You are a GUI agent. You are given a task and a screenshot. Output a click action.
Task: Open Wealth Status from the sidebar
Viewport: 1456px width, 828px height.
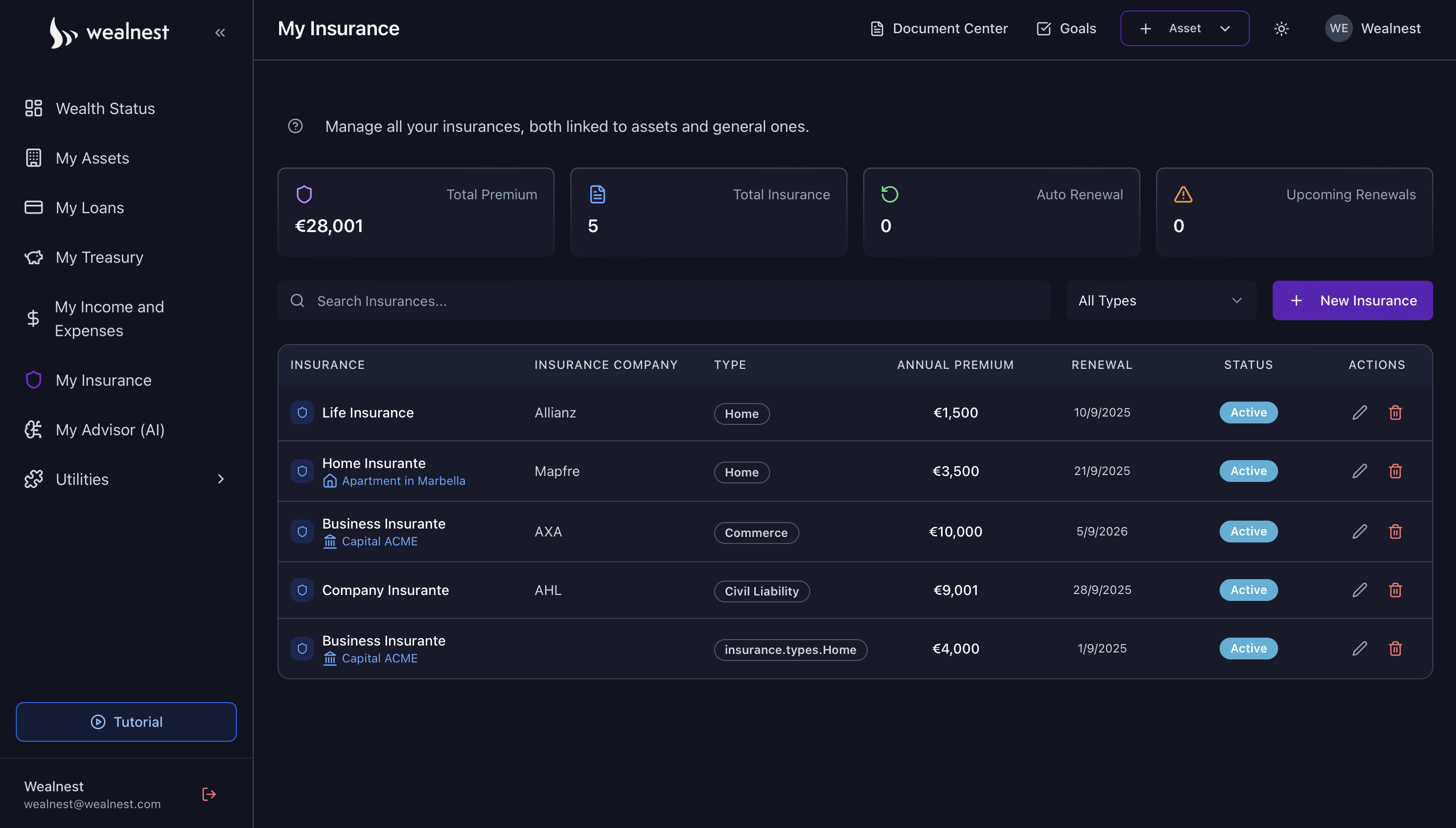pos(105,108)
